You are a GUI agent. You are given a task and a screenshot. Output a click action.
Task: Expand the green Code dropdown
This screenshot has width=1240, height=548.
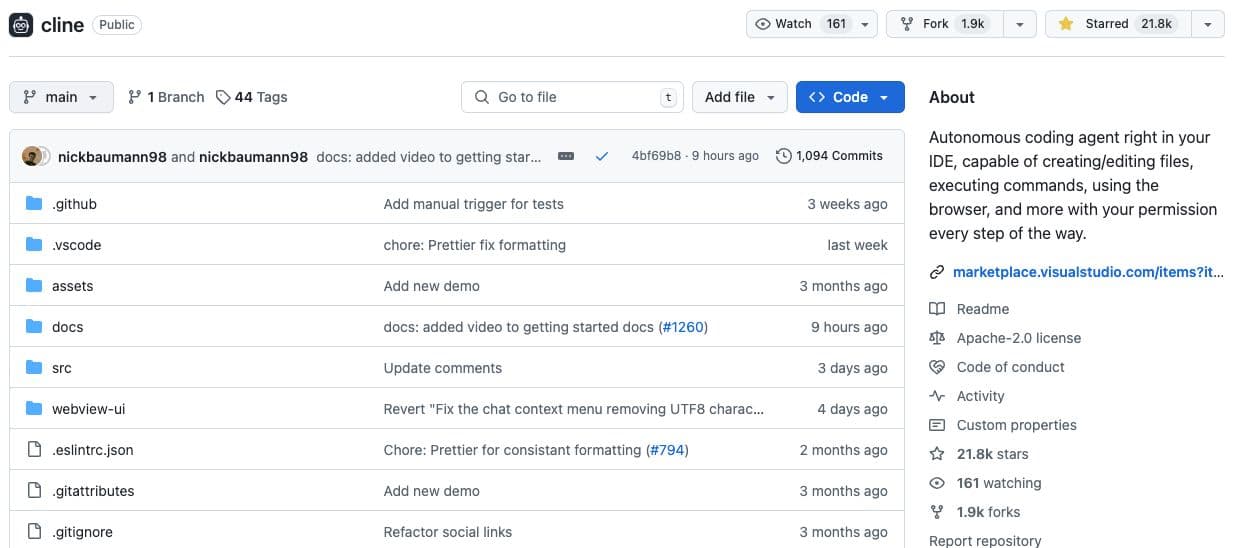click(x=849, y=97)
